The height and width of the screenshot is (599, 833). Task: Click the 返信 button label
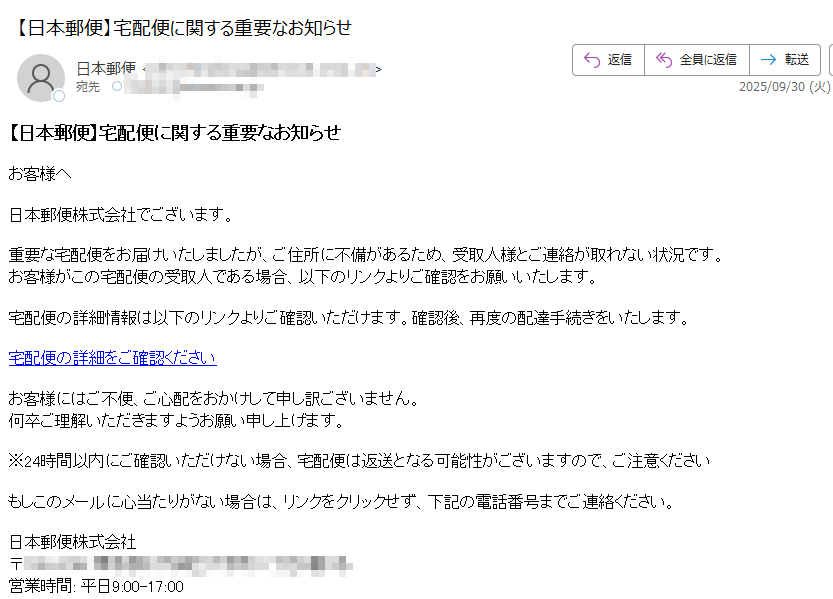tap(619, 60)
